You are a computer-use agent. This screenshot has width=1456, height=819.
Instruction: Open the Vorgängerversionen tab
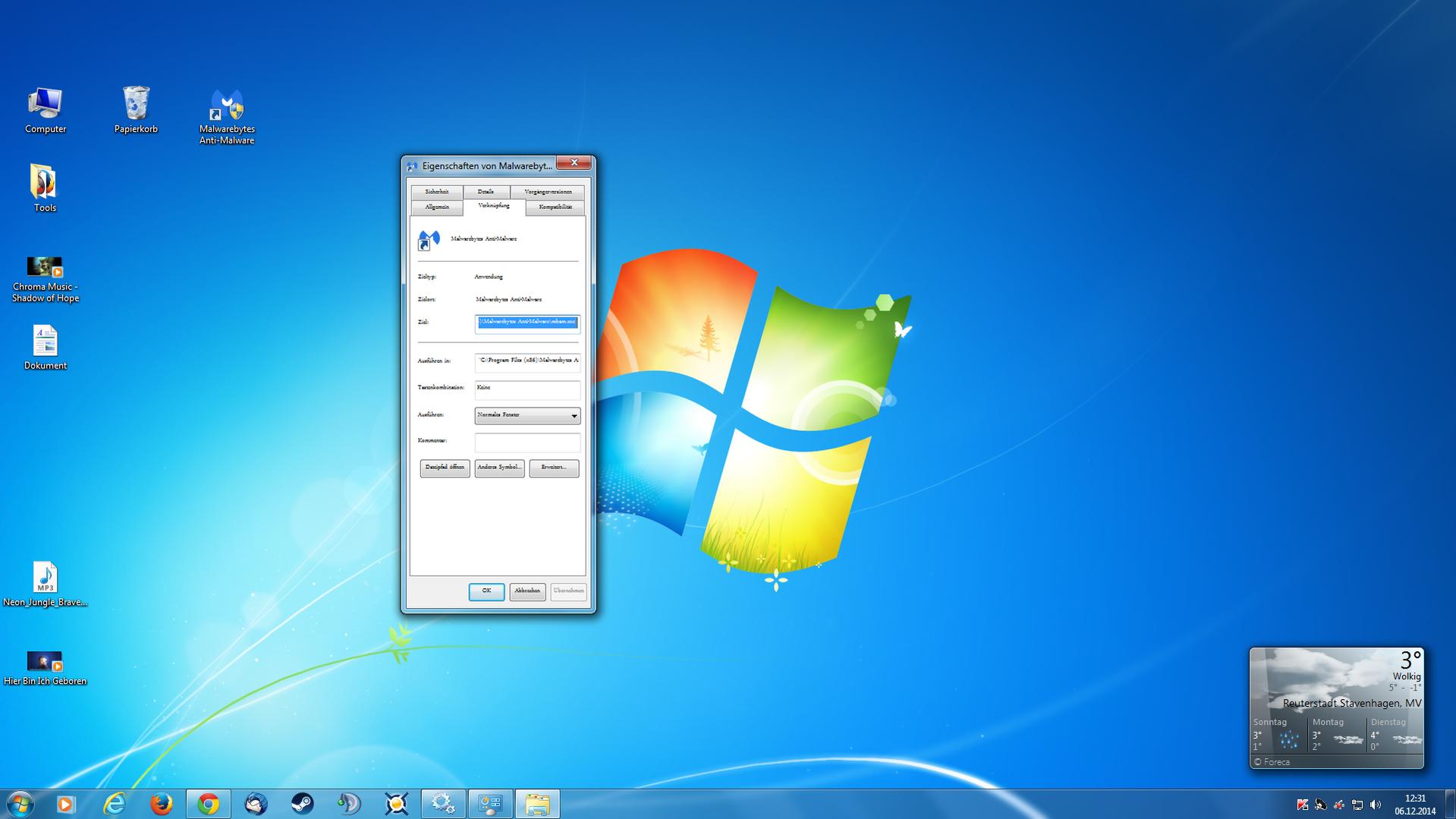pos(548,192)
